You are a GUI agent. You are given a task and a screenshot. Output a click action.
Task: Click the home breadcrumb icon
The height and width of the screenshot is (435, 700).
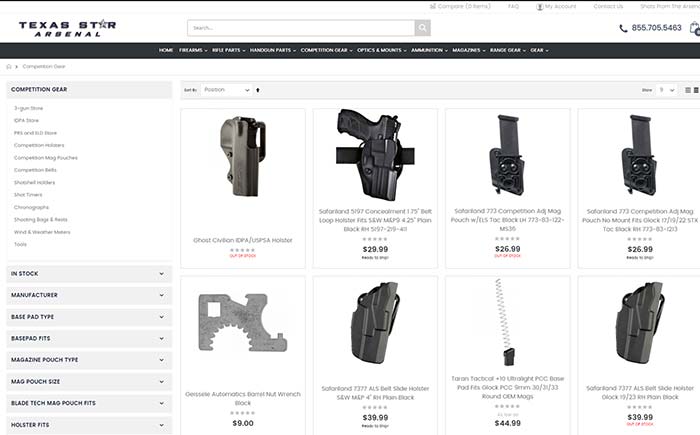[8, 67]
